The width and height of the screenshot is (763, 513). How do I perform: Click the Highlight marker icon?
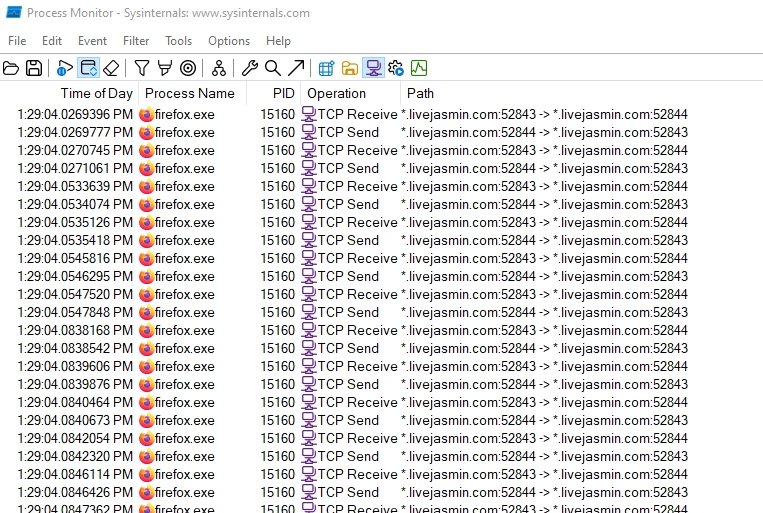(164, 68)
